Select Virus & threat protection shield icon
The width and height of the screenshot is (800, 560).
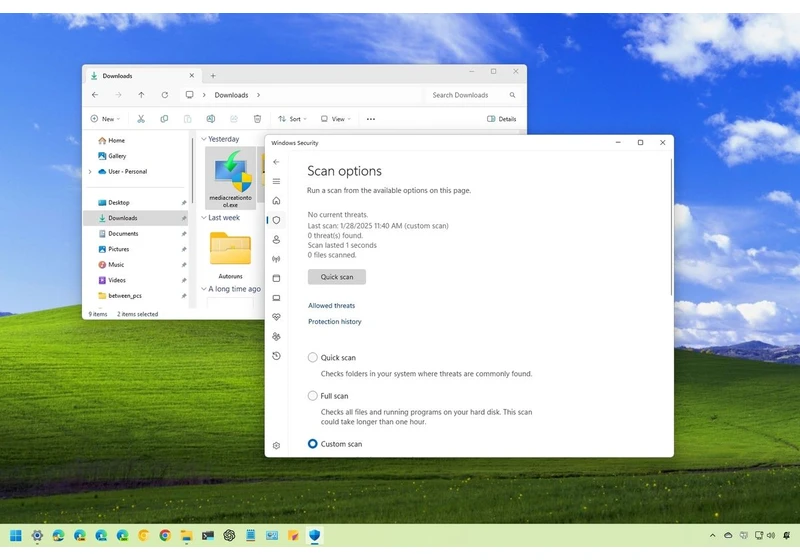[276, 220]
